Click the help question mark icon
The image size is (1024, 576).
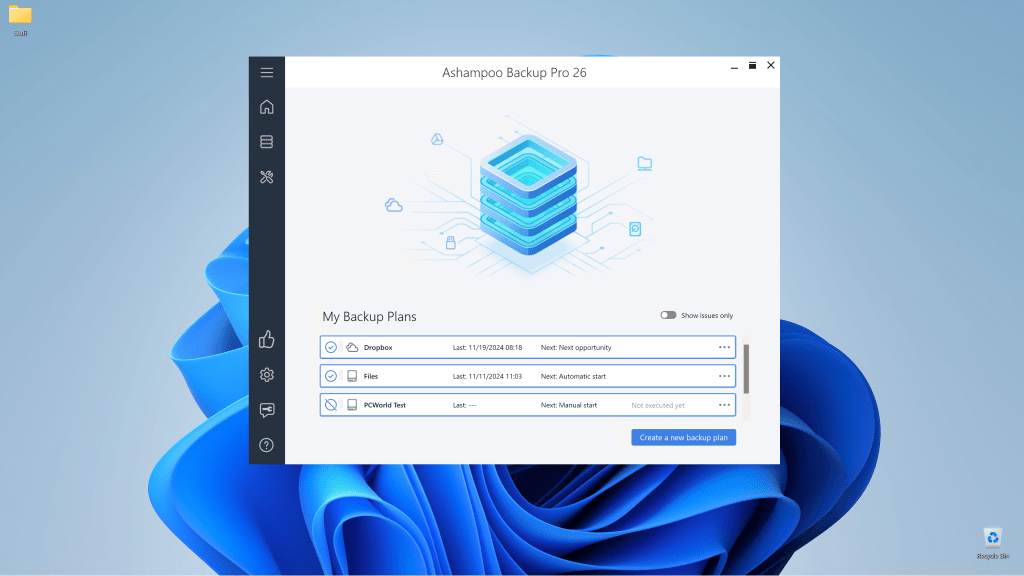pos(266,445)
